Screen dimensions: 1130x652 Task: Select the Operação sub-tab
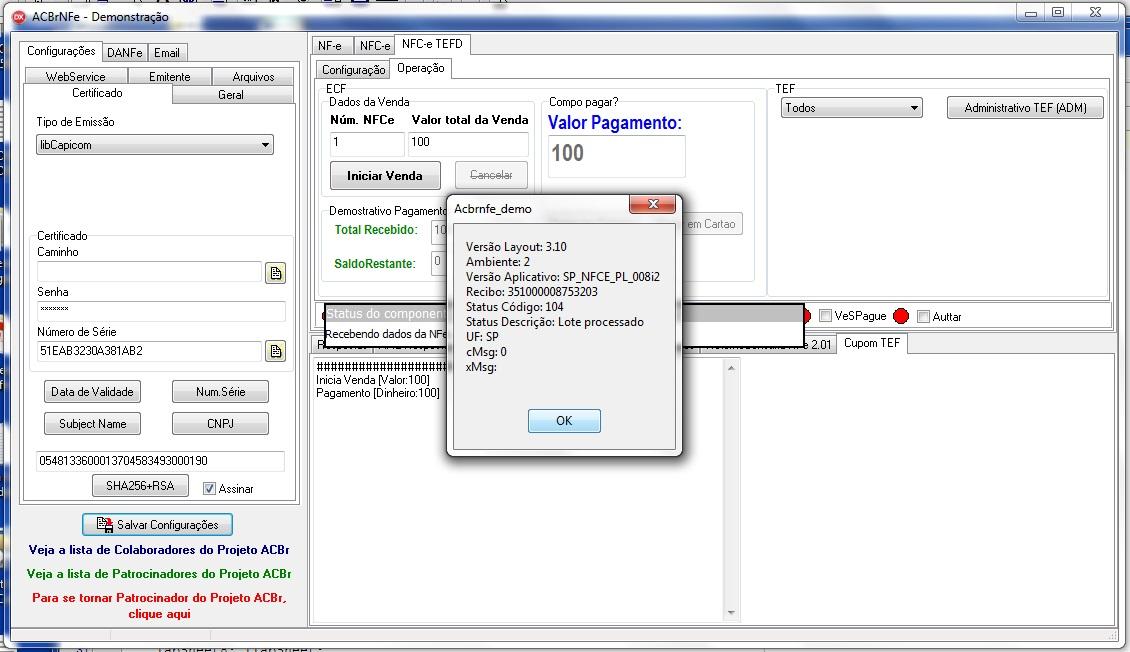(421, 68)
